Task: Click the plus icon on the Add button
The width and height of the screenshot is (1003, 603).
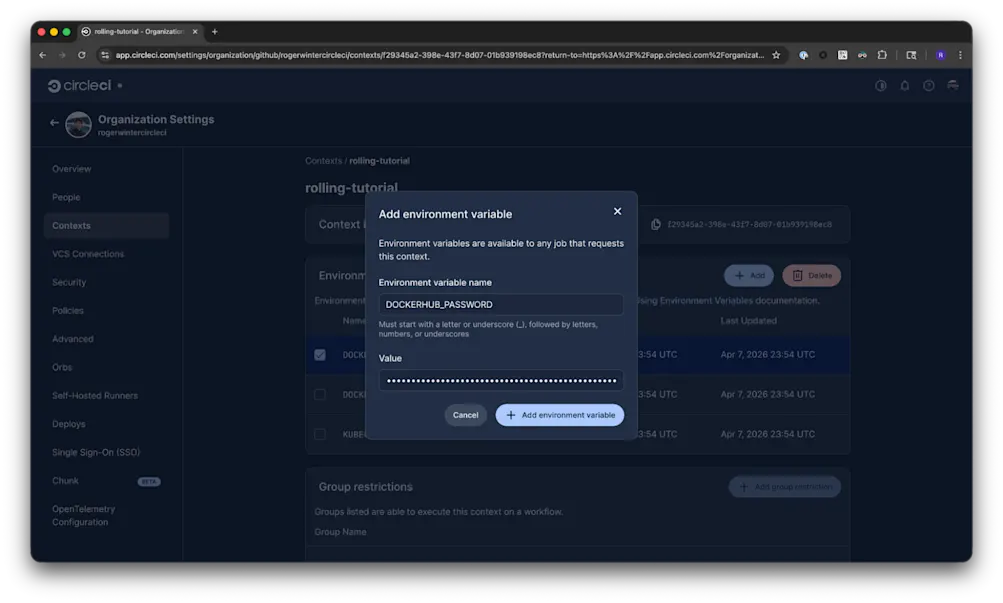Action: click(x=737, y=275)
